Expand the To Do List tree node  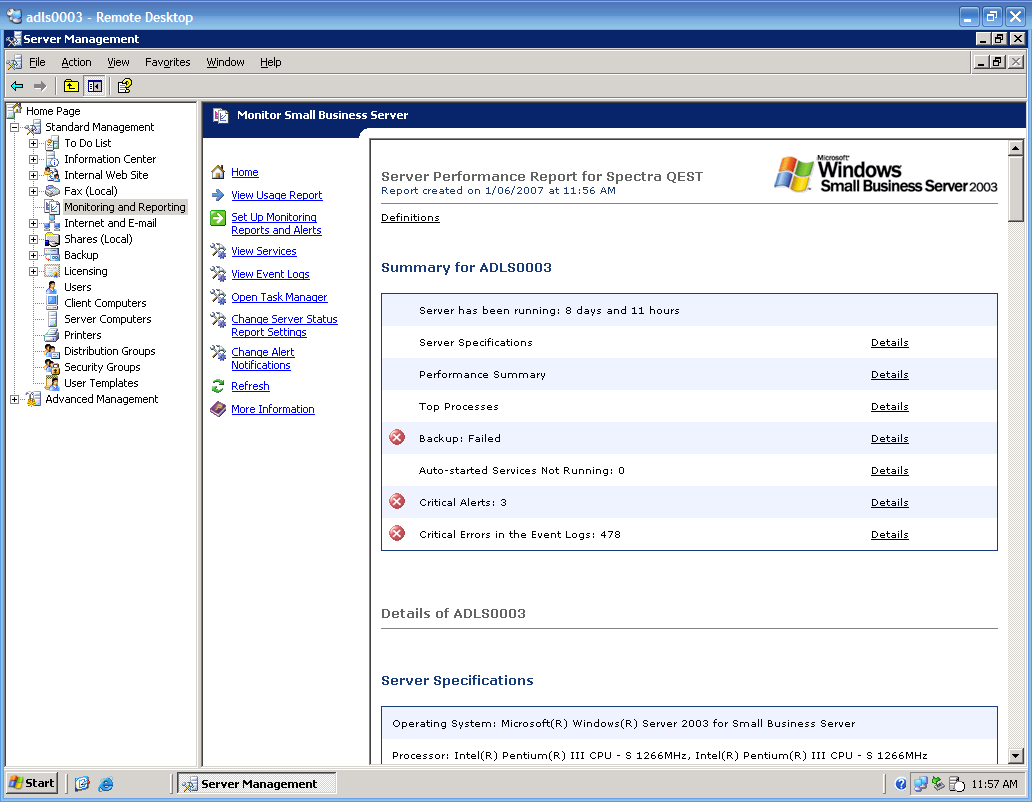click(x=34, y=143)
